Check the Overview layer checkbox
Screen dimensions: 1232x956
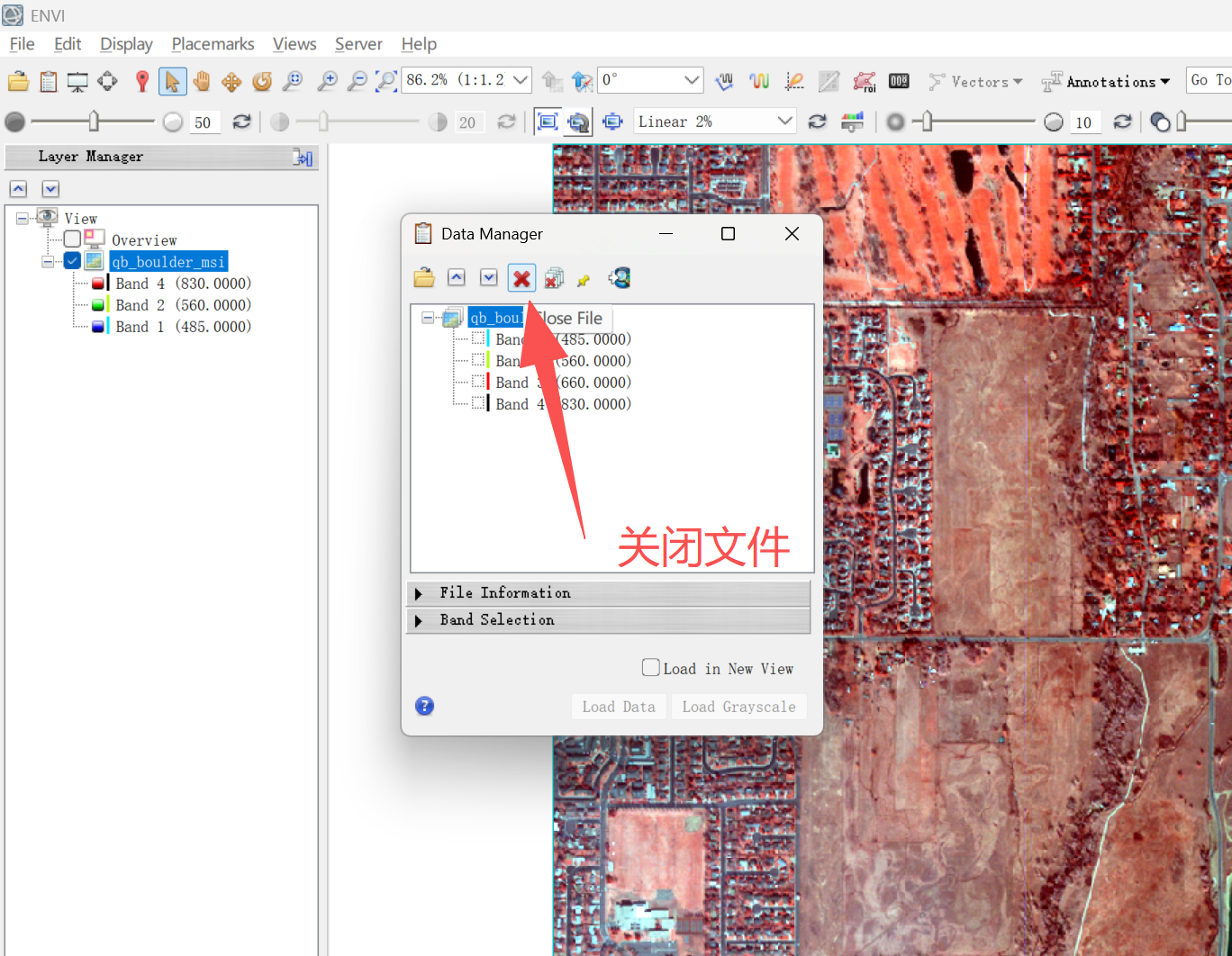(x=72, y=239)
